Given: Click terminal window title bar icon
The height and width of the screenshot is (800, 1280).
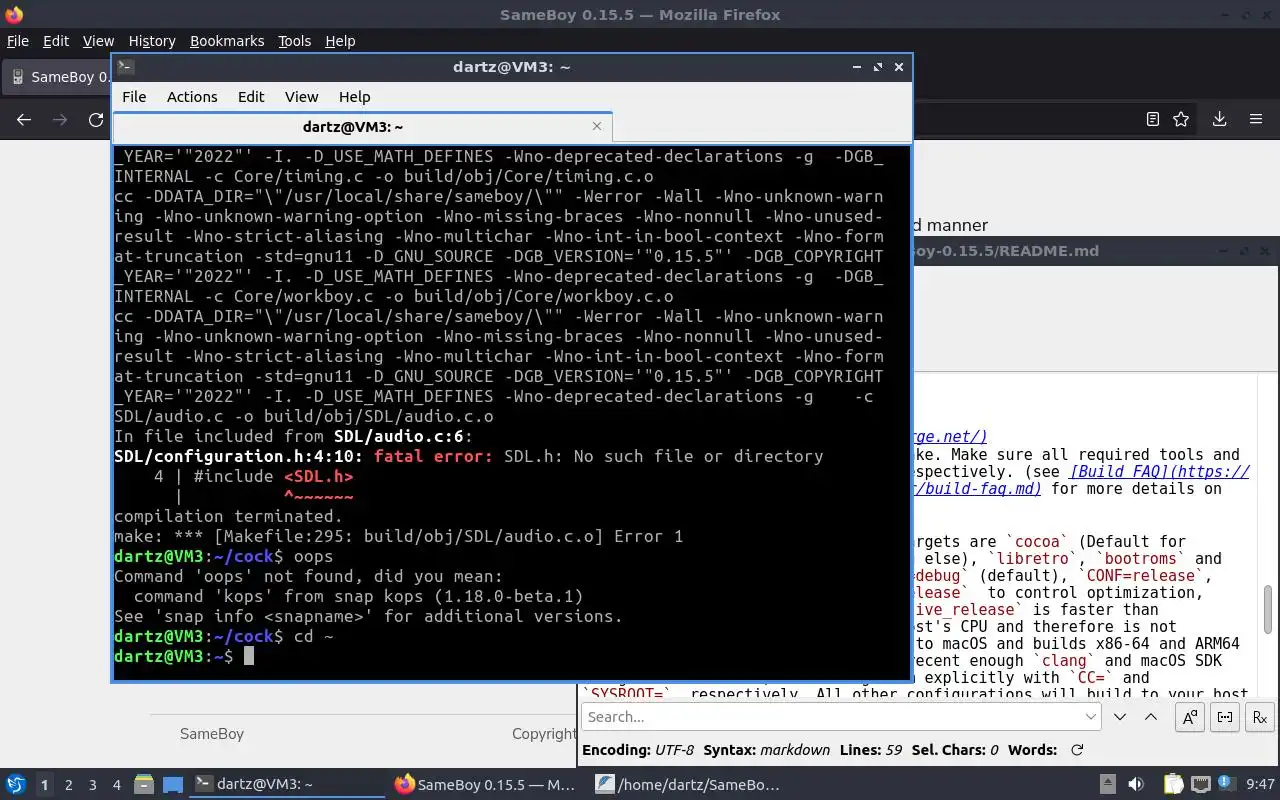Looking at the screenshot, I should (125, 67).
